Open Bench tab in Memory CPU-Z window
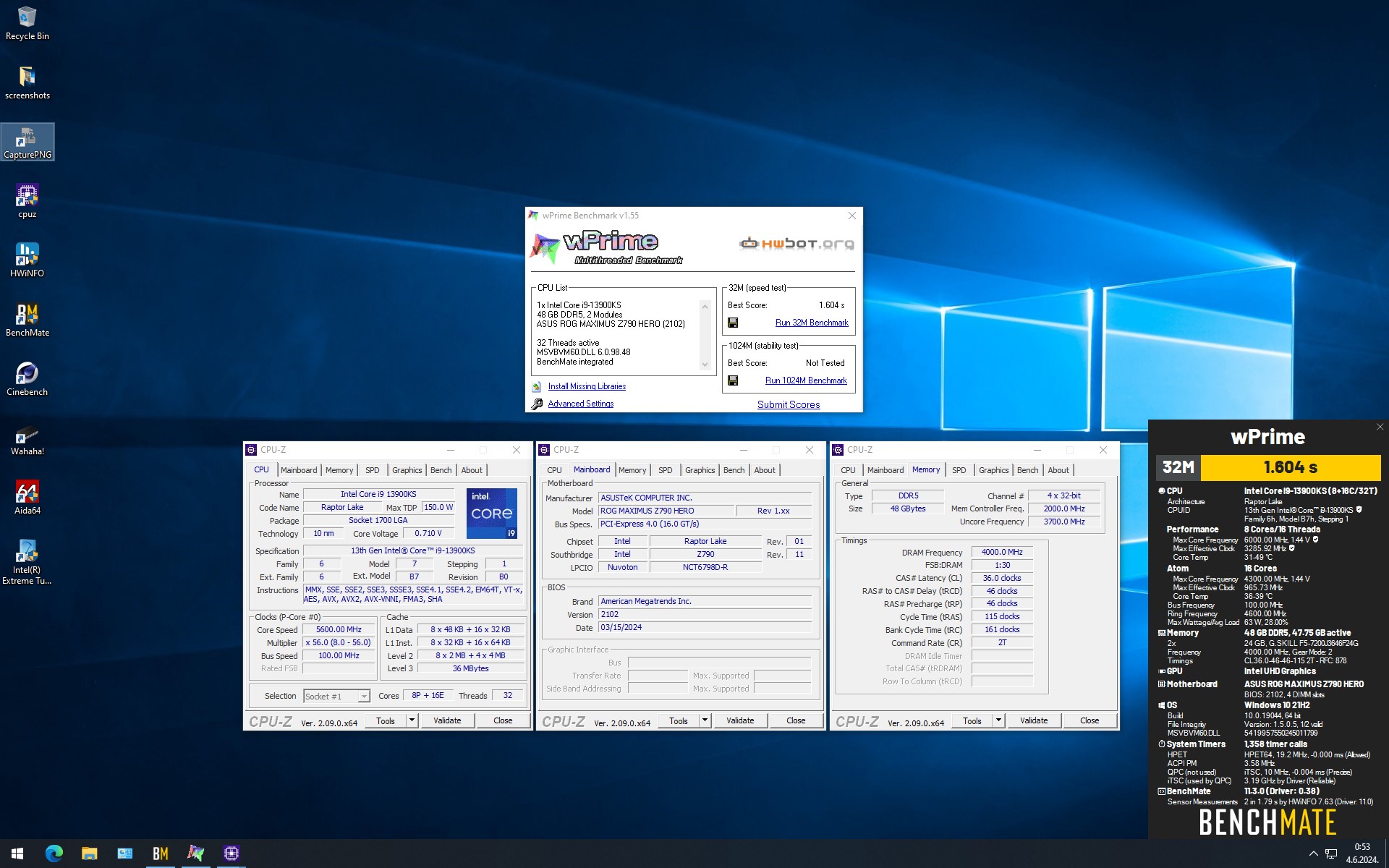Viewport: 1389px width, 868px height. [x=1027, y=470]
